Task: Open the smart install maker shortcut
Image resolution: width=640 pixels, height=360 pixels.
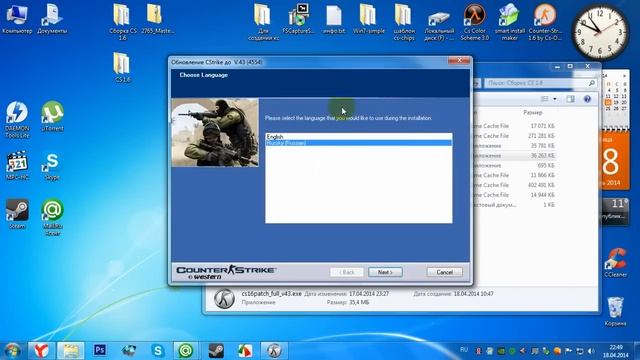Action: 509,22
